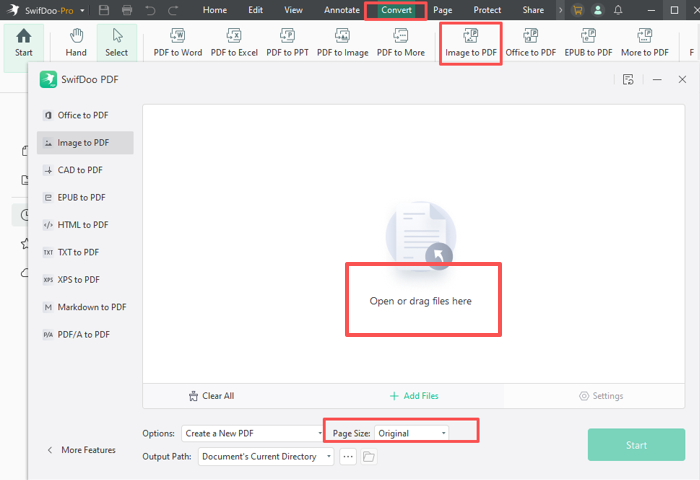The width and height of the screenshot is (700, 480).
Task: Click the shopping cart icon
Action: tap(577, 10)
